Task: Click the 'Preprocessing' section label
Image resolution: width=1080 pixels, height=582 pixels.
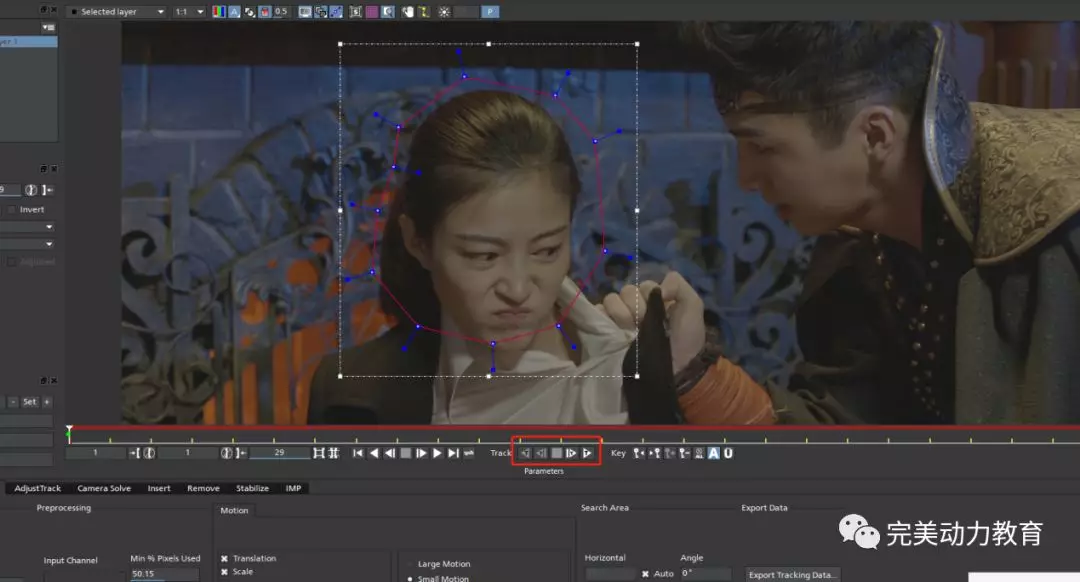Action: coord(63,508)
